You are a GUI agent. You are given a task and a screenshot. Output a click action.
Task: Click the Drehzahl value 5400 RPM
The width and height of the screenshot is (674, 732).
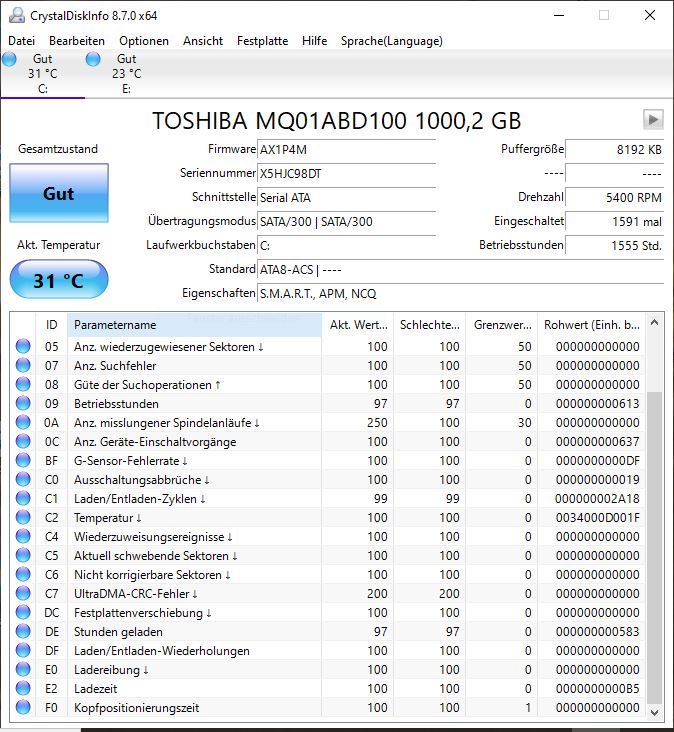pyautogui.click(x=615, y=197)
